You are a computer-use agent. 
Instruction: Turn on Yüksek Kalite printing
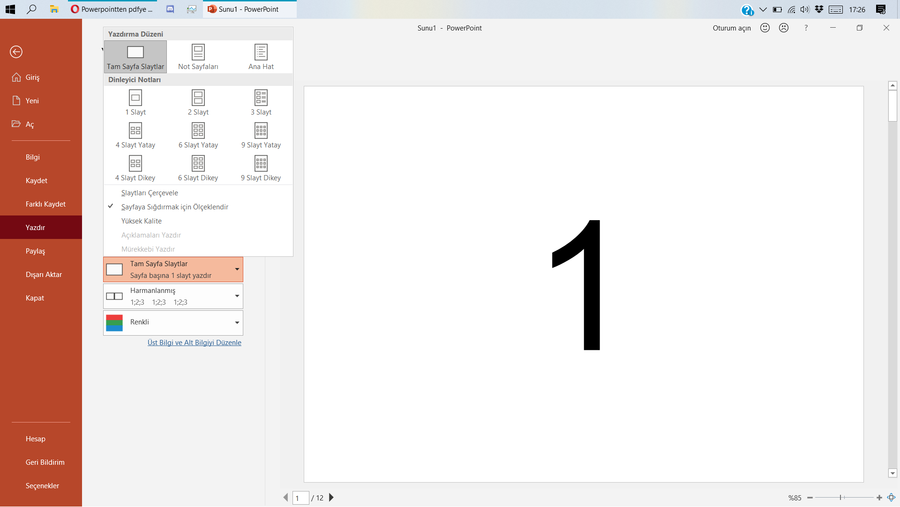pyautogui.click(x=141, y=221)
